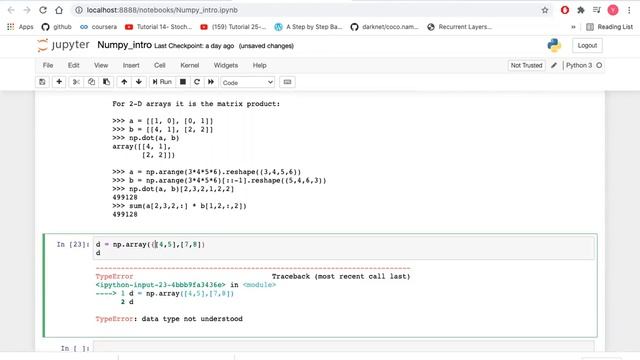Interrupt the kernel with stop icon

183,82
